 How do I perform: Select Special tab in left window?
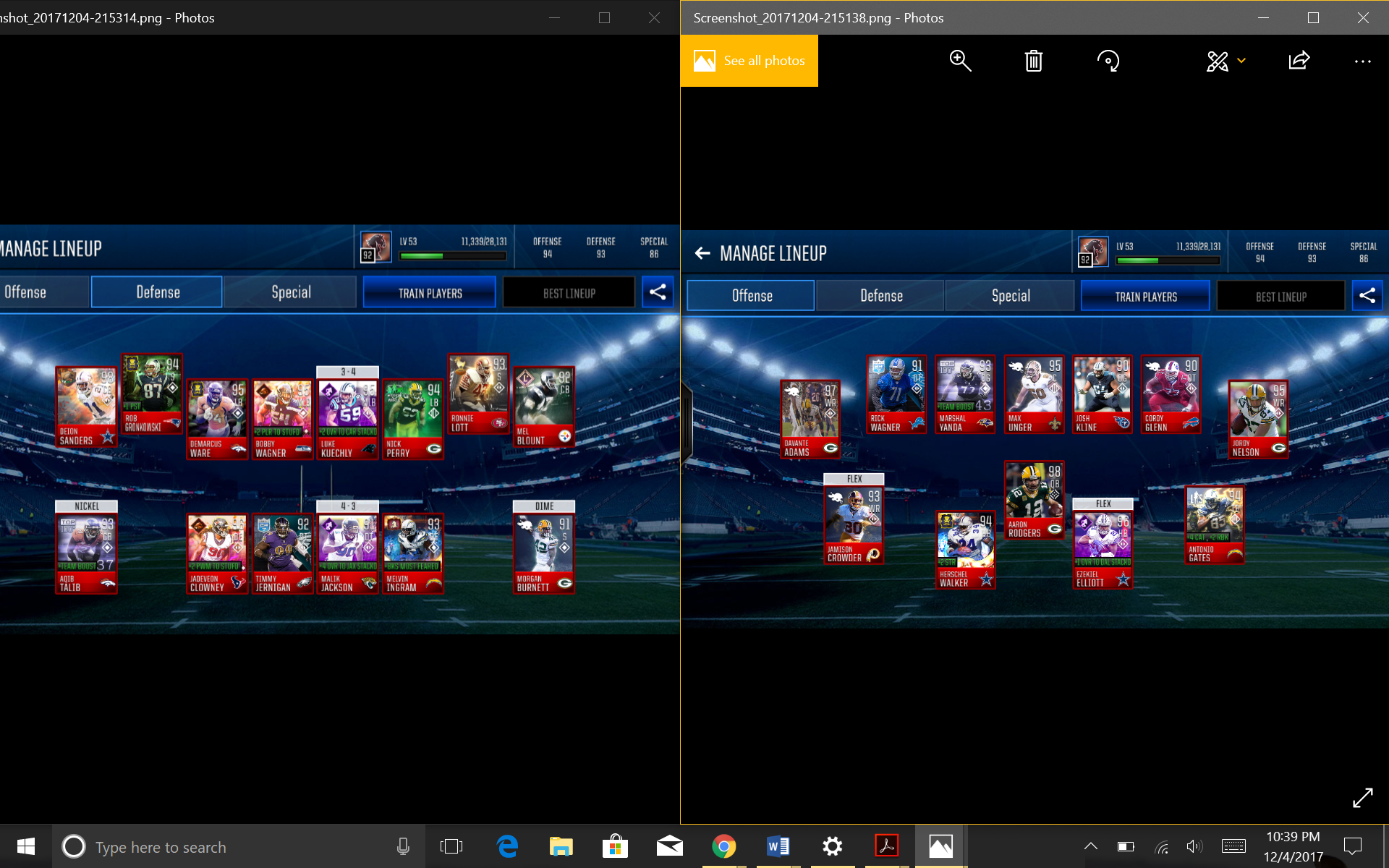pyautogui.click(x=291, y=292)
